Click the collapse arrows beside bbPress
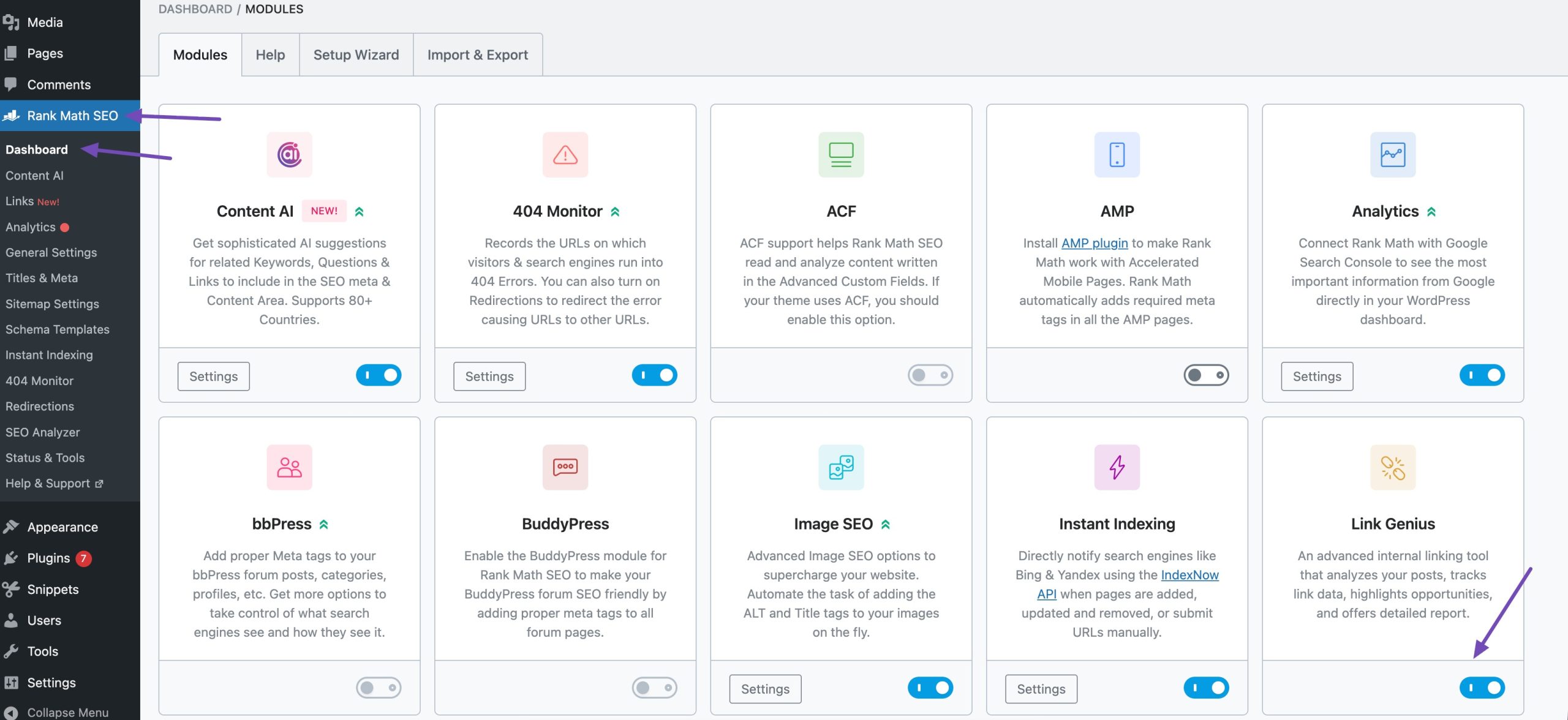The width and height of the screenshot is (1568, 720). pos(325,523)
